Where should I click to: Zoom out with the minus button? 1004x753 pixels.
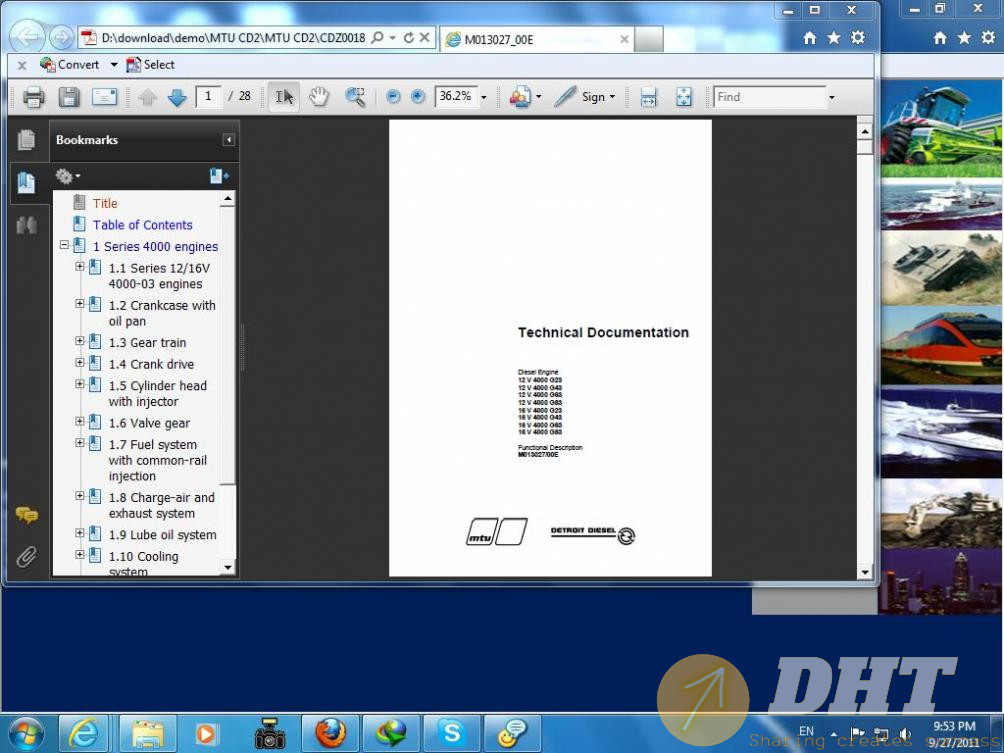[x=393, y=97]
